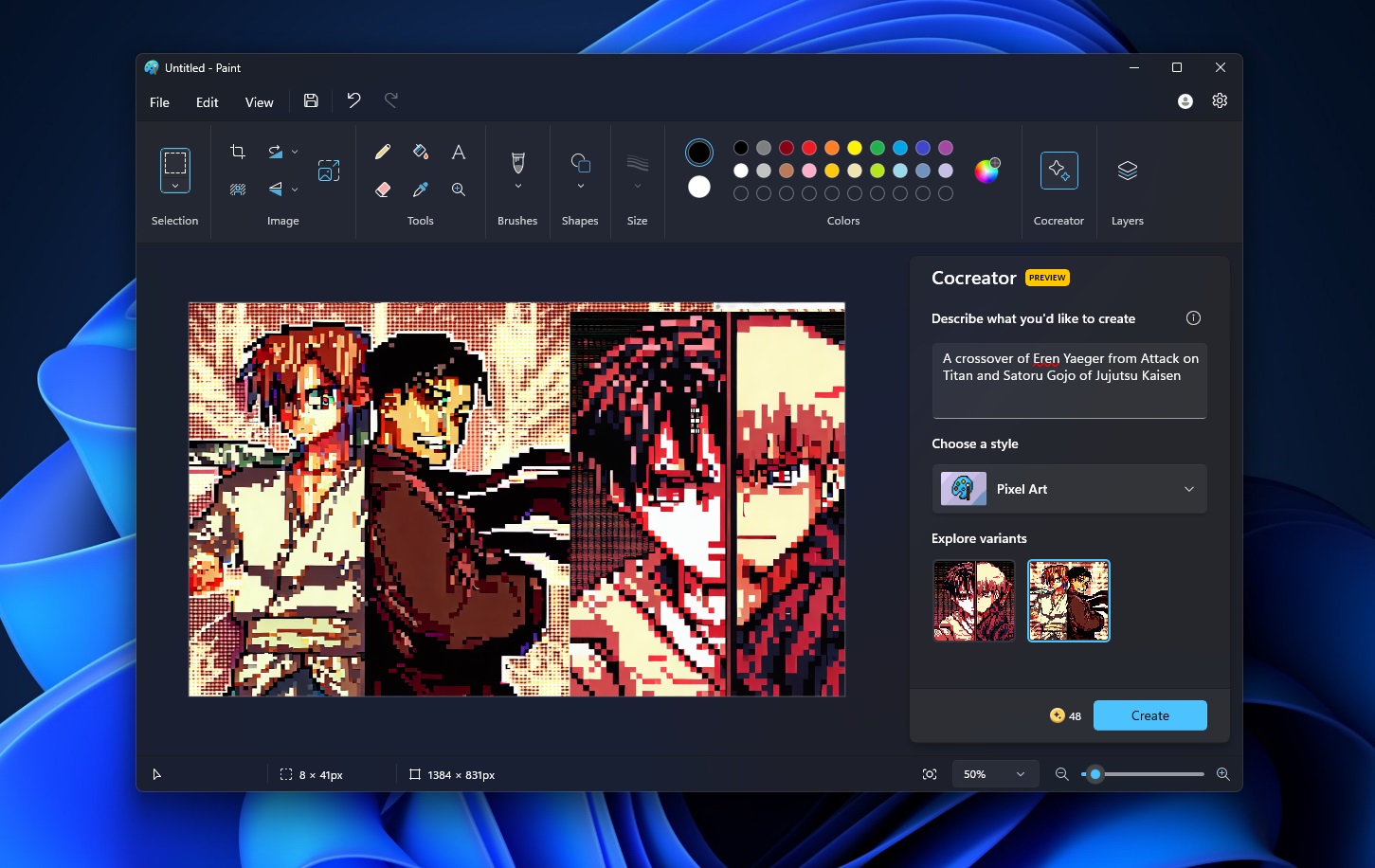Viewport: 1375px width, 868px height.
Task: Select the primary black color circle
Action: click(699, 152)
